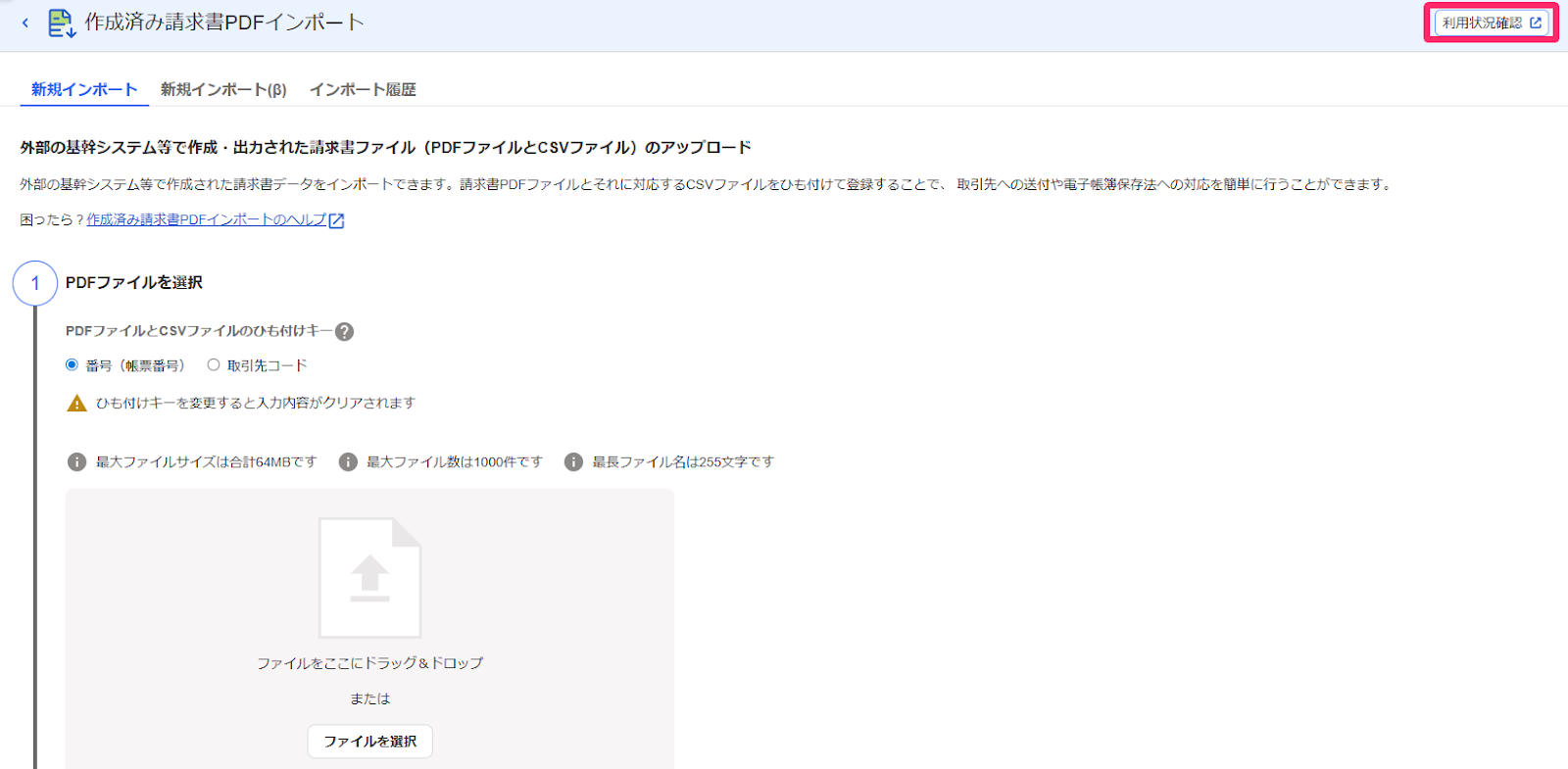The width and height of the screenshot is (1568, 769).
Task: Click the warning triangle icon
Action: pyautogui.click(x=76, y=403)
